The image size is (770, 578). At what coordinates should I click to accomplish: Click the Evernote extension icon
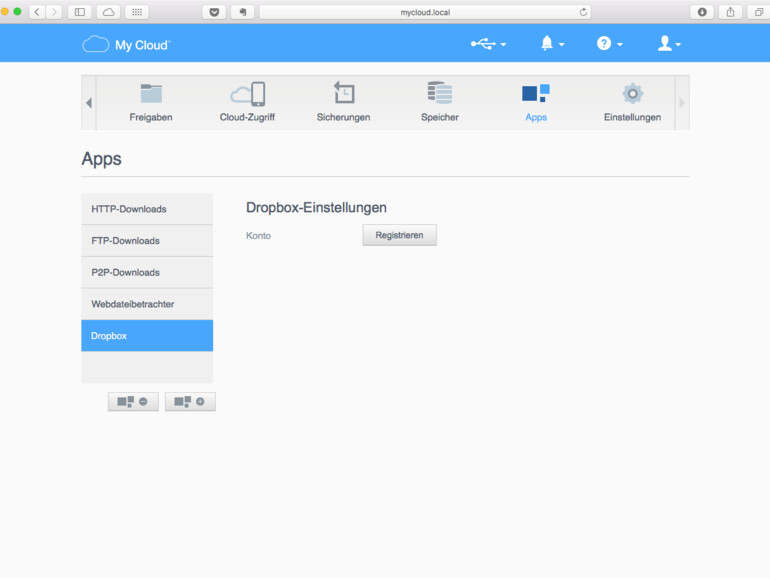coord(243,12)
